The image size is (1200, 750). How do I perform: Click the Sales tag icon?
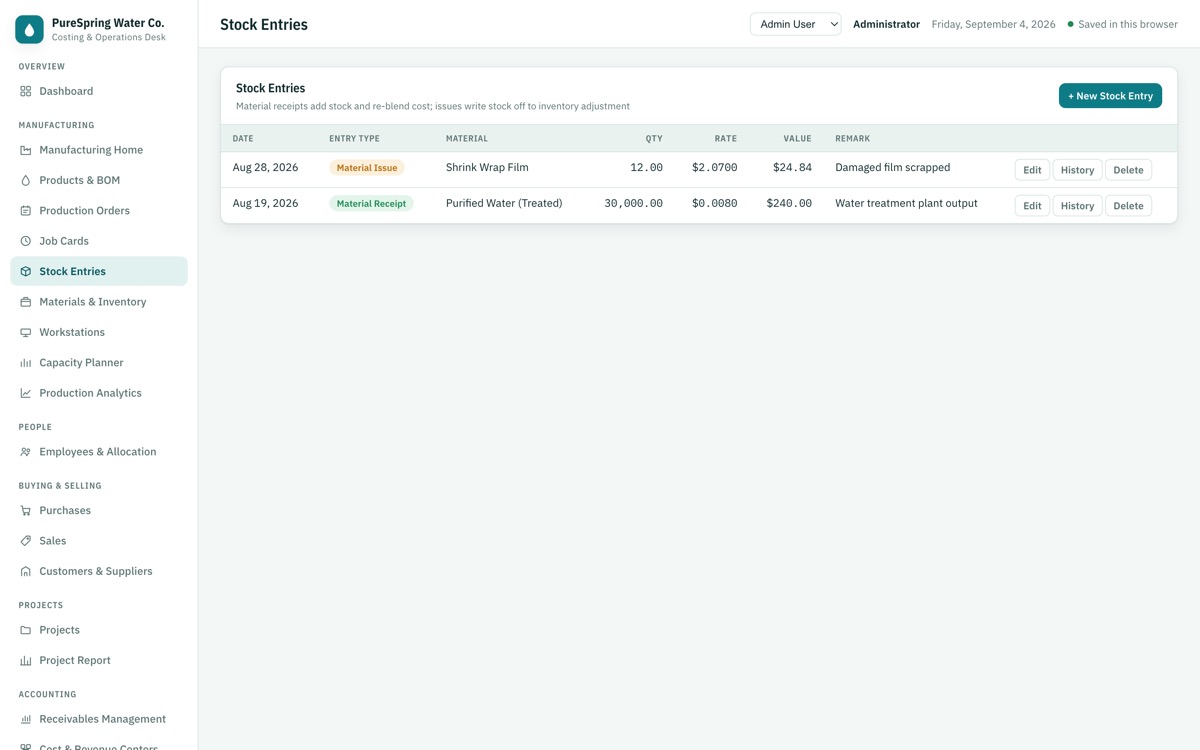point(26,541)
